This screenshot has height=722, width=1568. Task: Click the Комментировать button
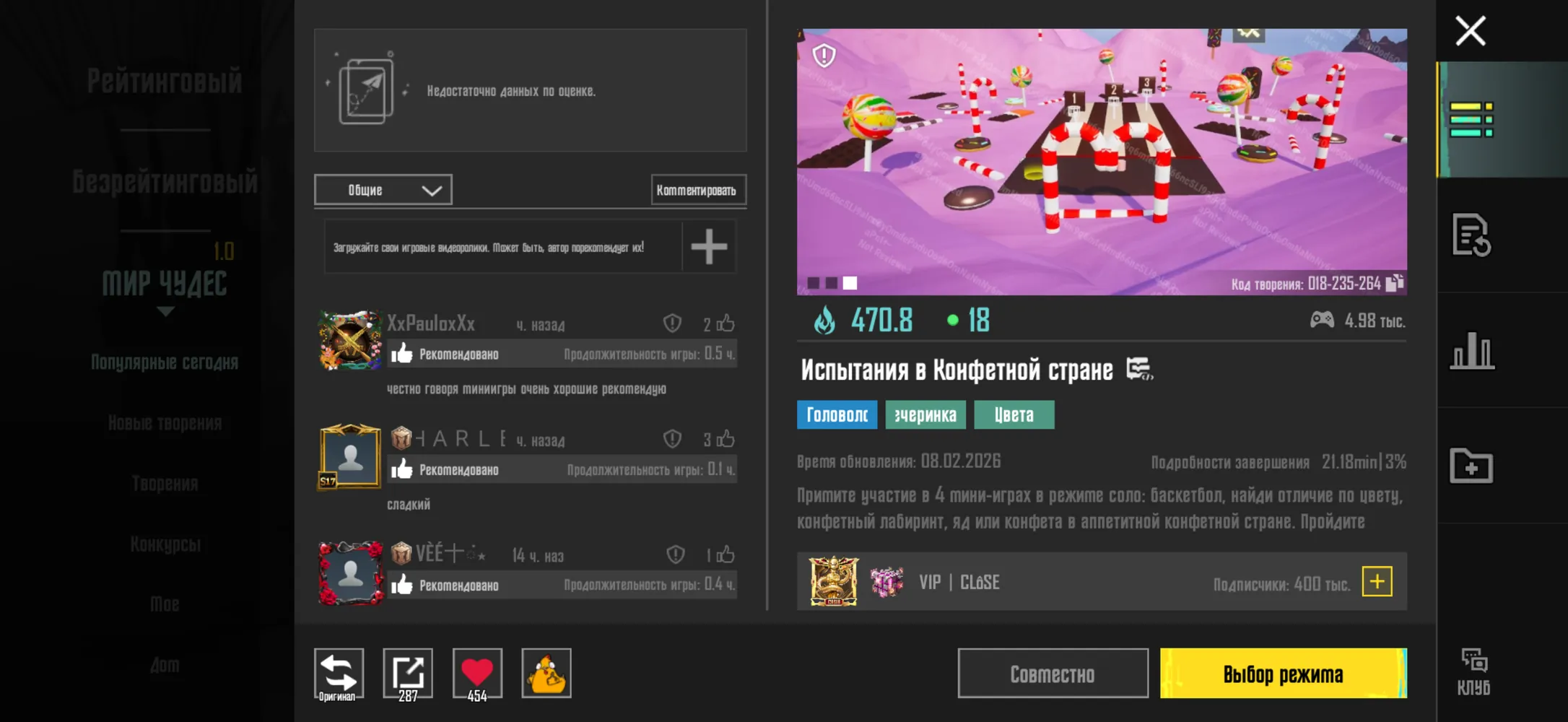point(698,190)
